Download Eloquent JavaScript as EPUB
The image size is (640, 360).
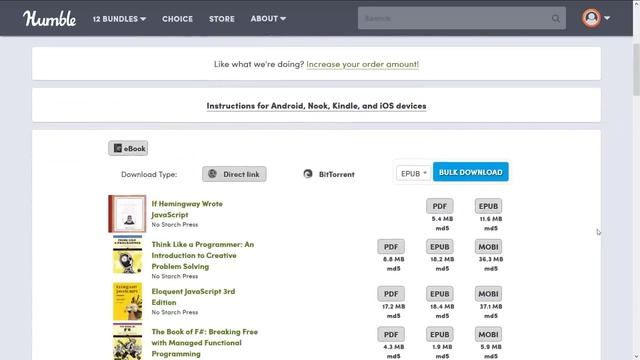coord(440,293)
